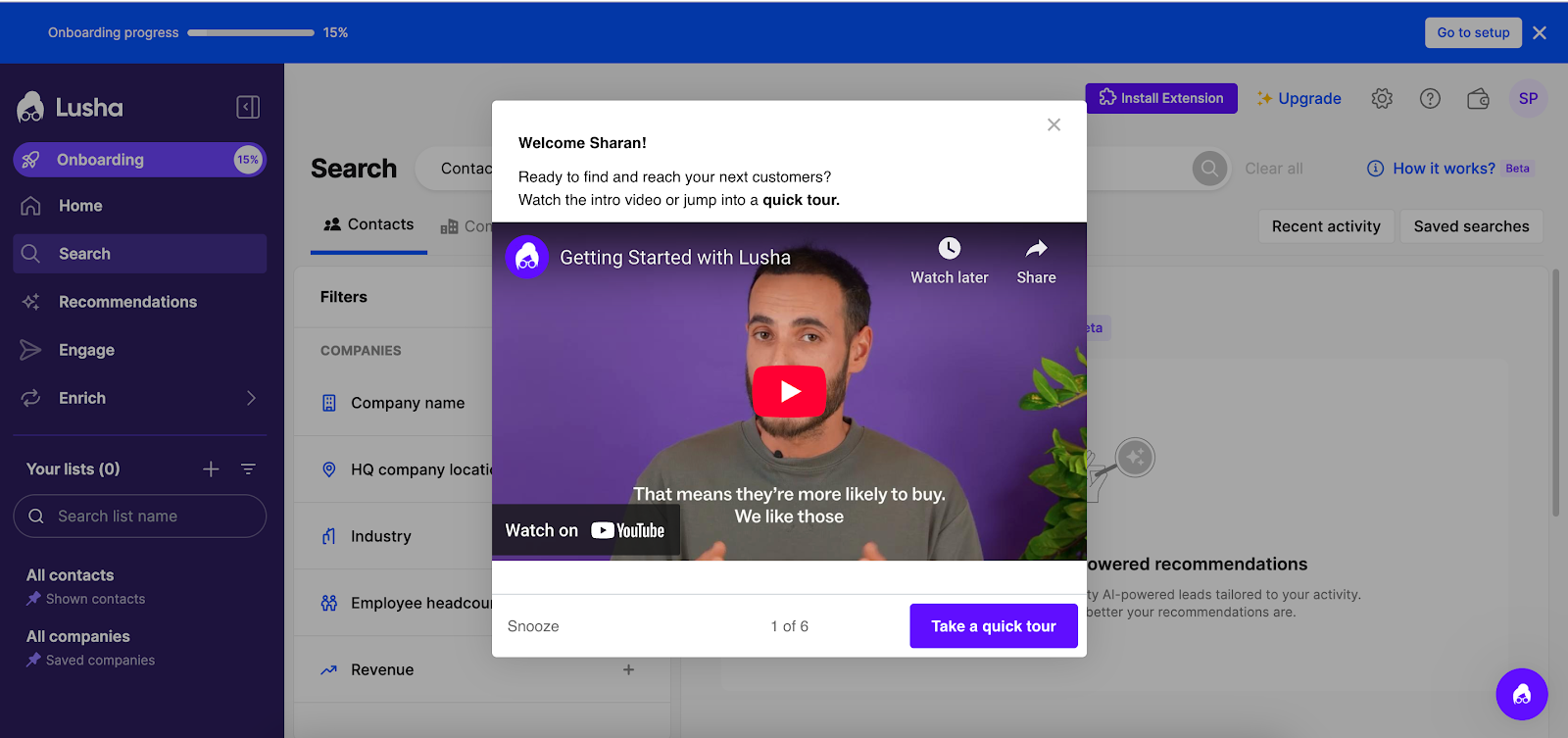Switch to the Contacts tab

click(368, 224)
